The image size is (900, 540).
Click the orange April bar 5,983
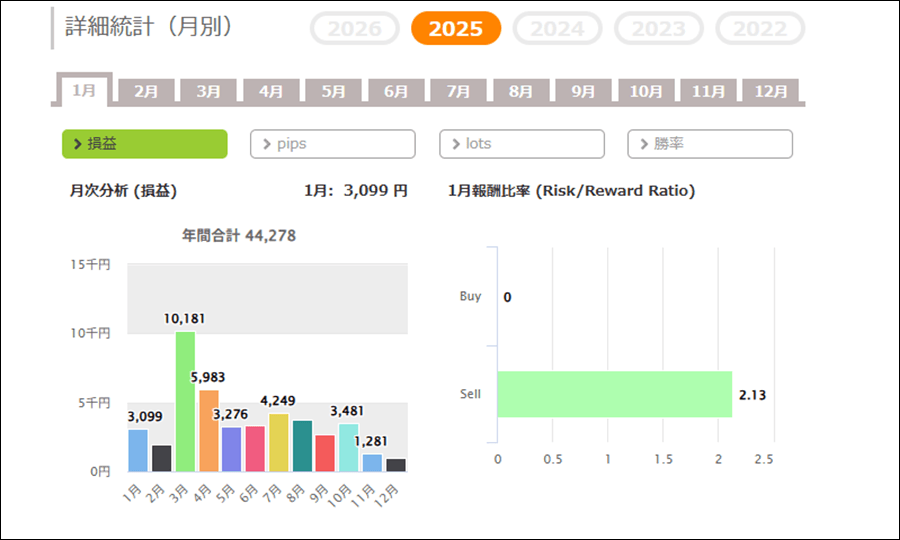(209, 431)
